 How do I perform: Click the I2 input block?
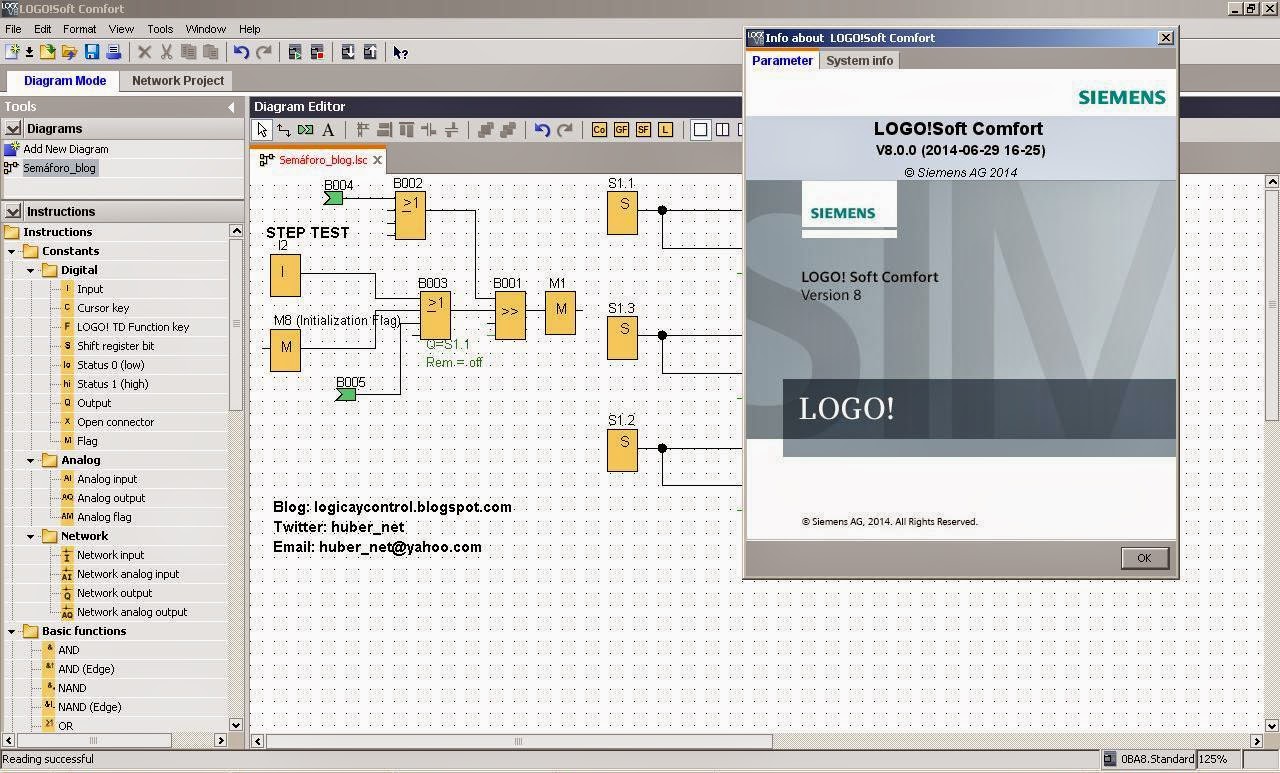[285, 275]
